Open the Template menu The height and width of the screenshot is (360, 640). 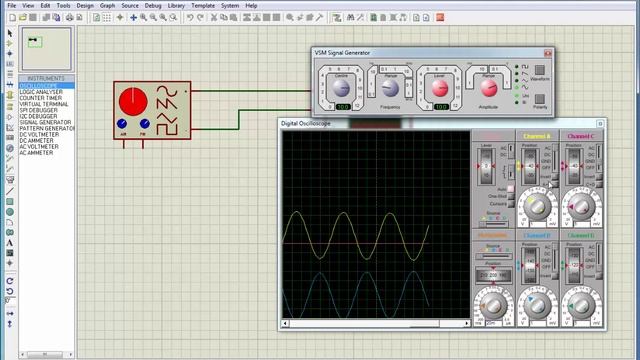(203, 6)
